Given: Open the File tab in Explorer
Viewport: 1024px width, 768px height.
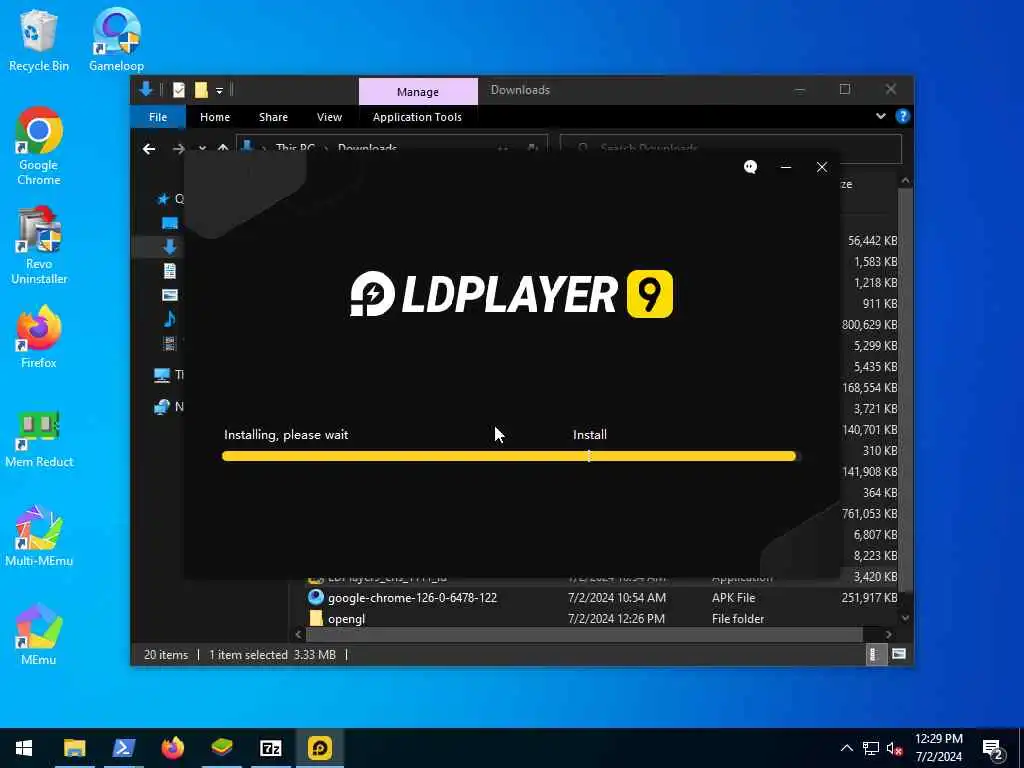Looking at the screenshot, I should tap(158, 117).
